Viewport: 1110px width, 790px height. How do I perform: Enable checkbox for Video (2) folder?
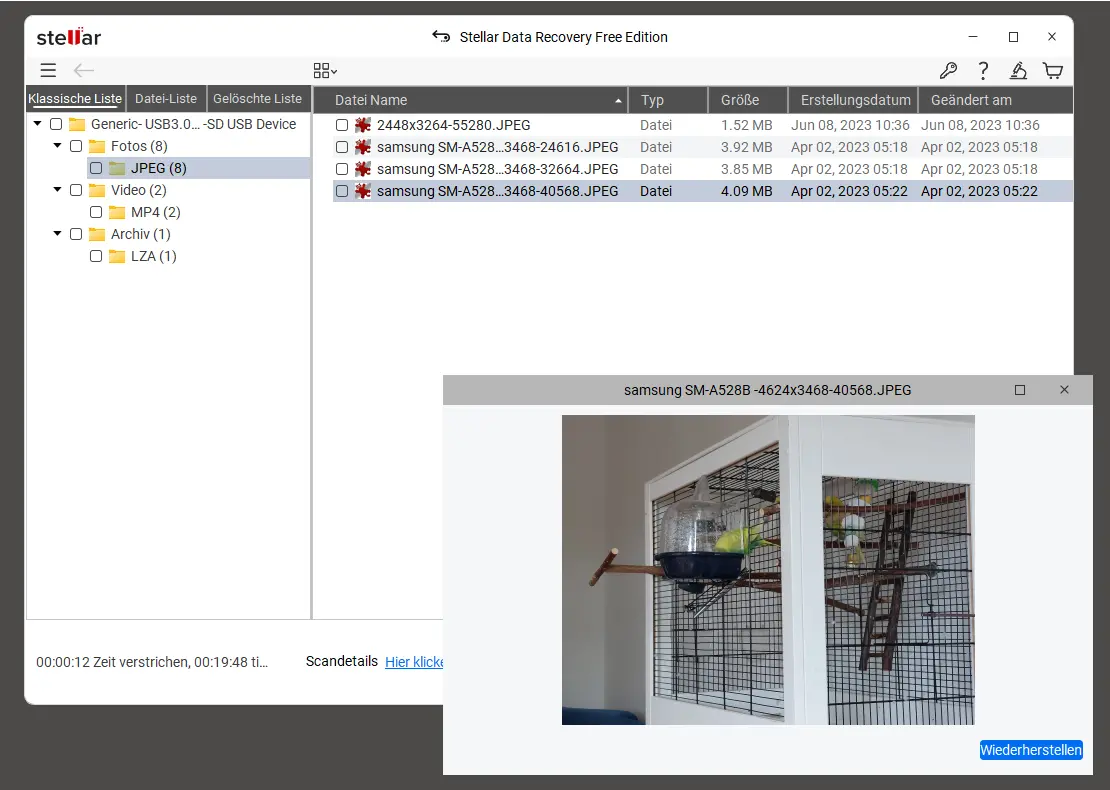pos(76,190)
